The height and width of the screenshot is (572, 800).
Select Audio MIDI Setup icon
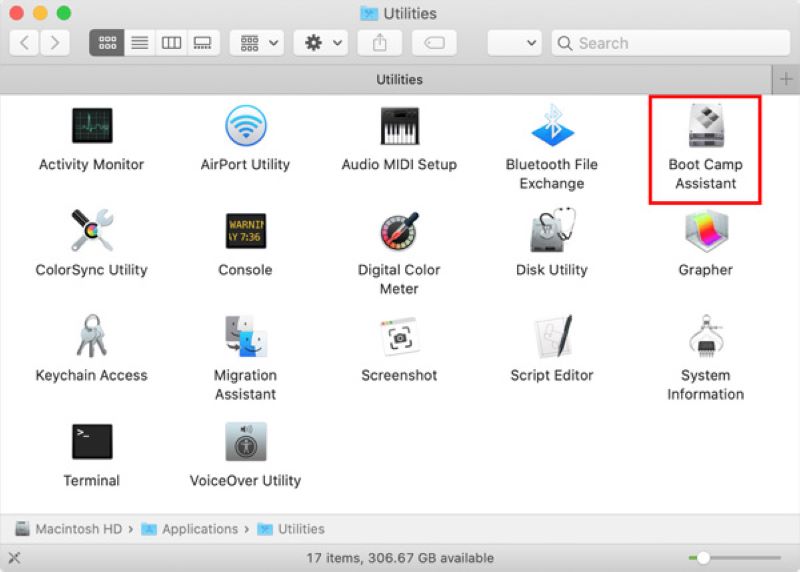pos(399,126)
